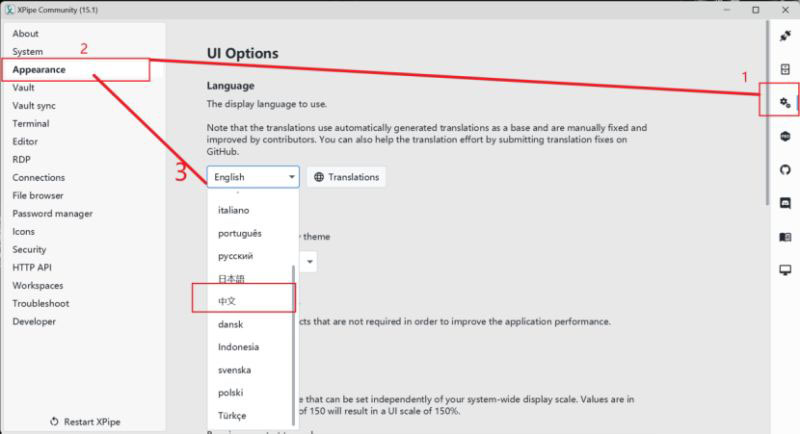This screenshot has width=800, height=434.
Task: Select the Appearance settings category
Action: (x=39, y=69)
